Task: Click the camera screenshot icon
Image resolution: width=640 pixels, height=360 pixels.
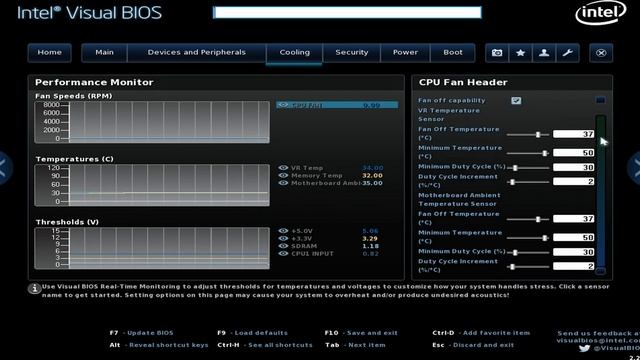Action: [497, 53]
